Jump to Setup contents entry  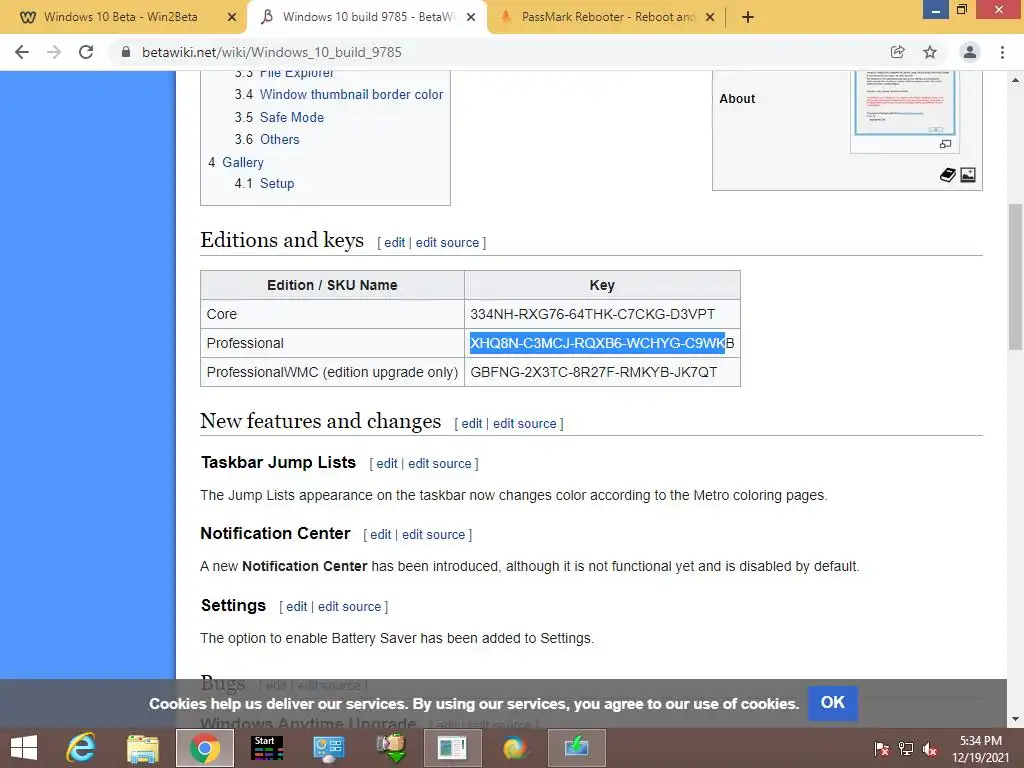tap(277, 184)
